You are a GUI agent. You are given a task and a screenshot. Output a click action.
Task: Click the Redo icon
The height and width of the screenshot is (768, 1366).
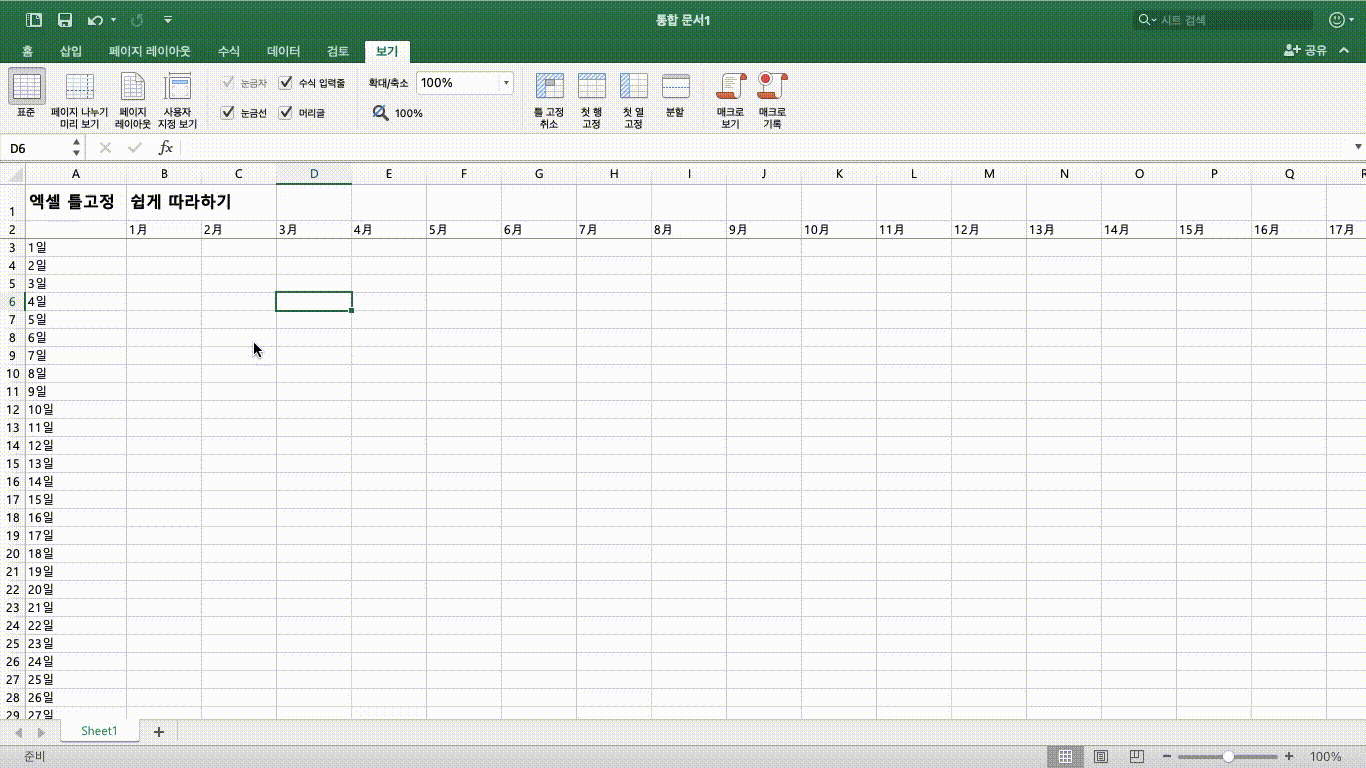coord(137,20)
